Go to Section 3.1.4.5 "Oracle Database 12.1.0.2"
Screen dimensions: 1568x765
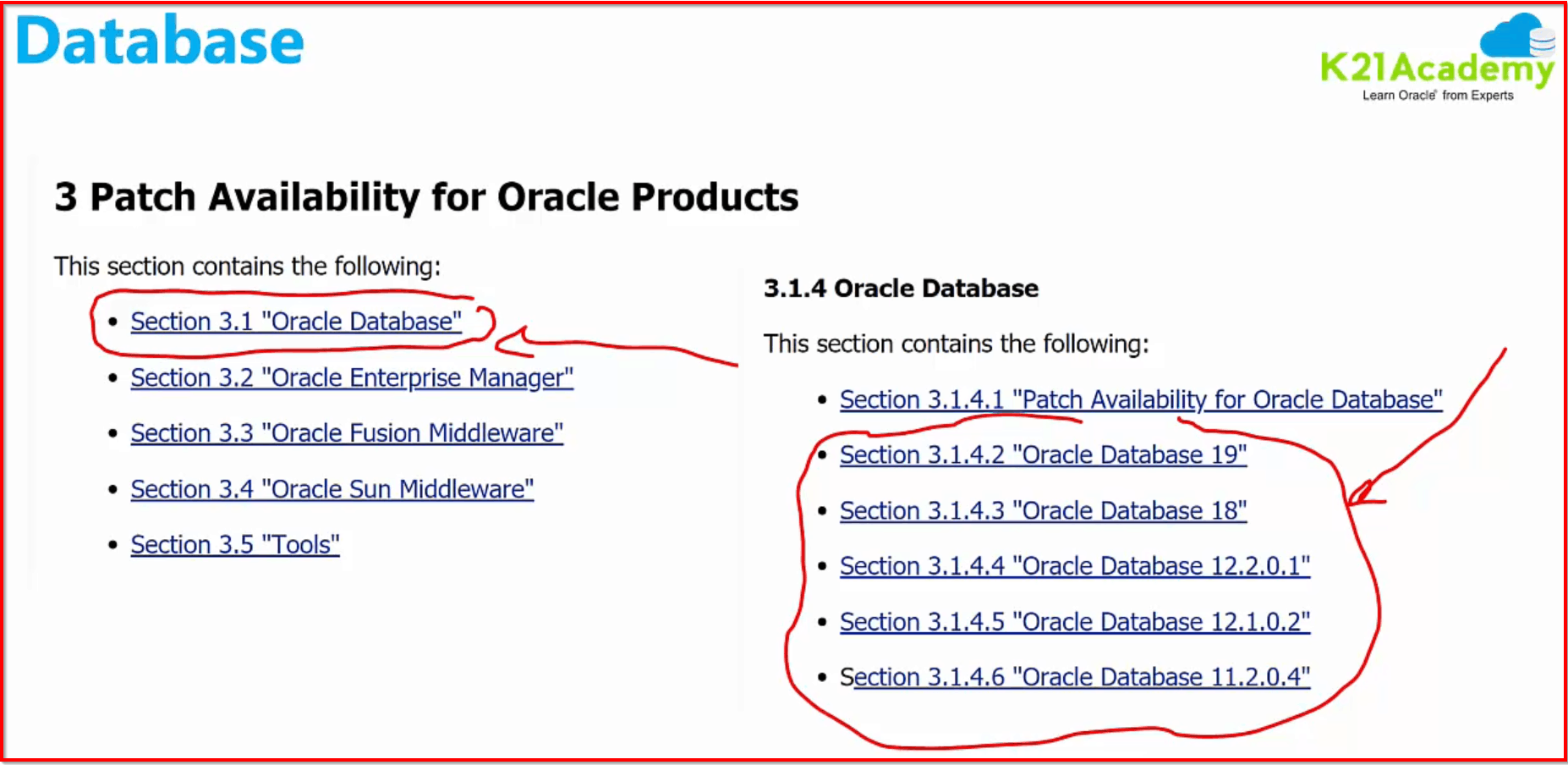(1075, 622)
